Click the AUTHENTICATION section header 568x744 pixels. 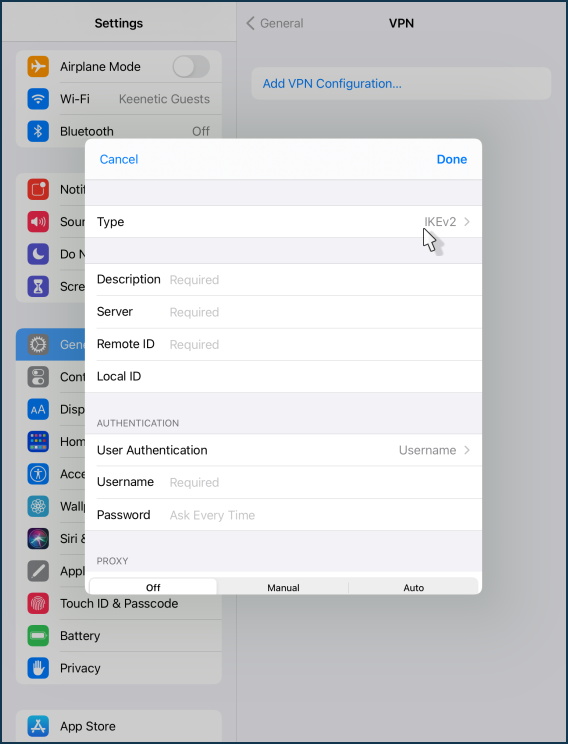point(138,423)
